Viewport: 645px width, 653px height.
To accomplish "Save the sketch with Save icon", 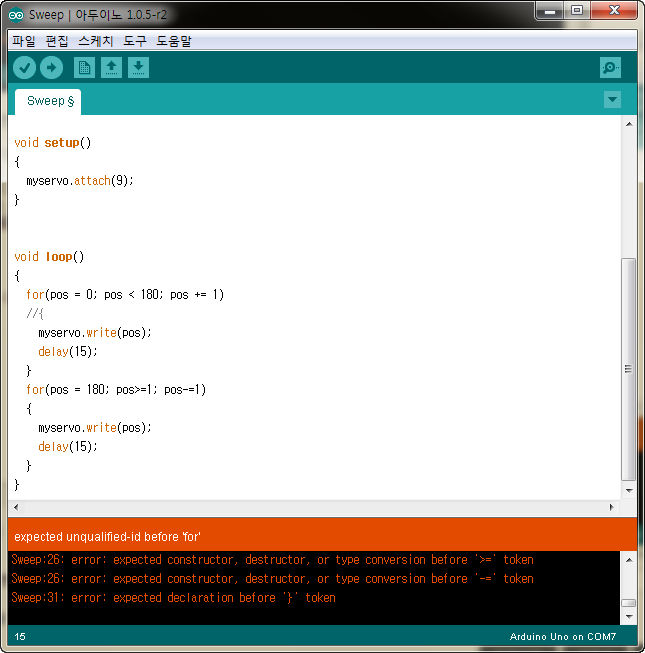I will coord(138,67).
